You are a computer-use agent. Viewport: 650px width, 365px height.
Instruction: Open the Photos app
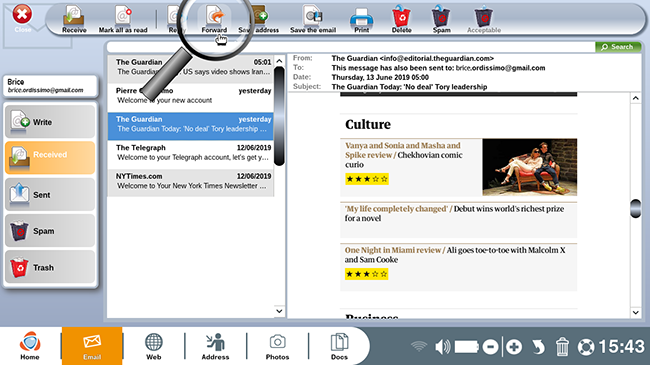277,346
